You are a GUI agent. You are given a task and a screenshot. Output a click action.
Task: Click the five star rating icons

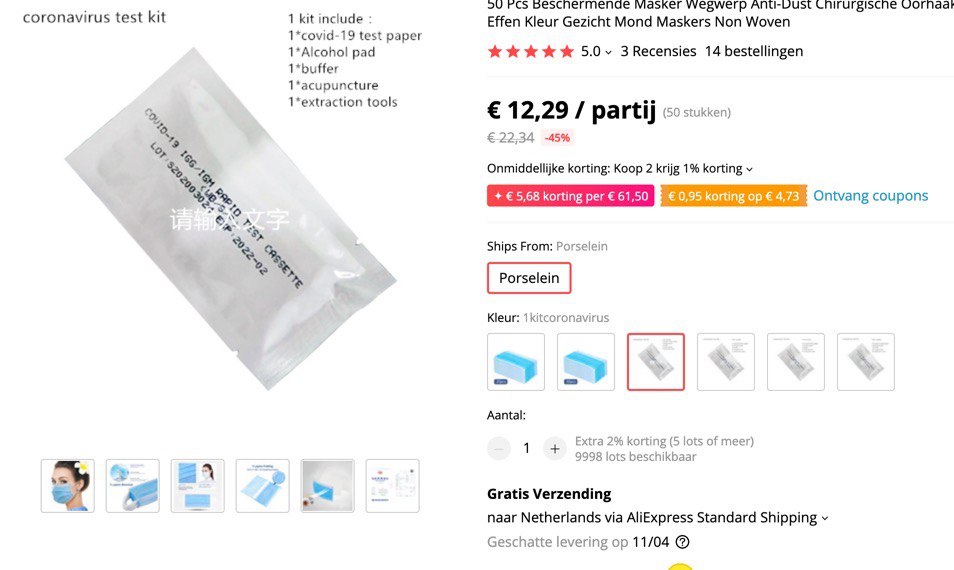point(531,51)
